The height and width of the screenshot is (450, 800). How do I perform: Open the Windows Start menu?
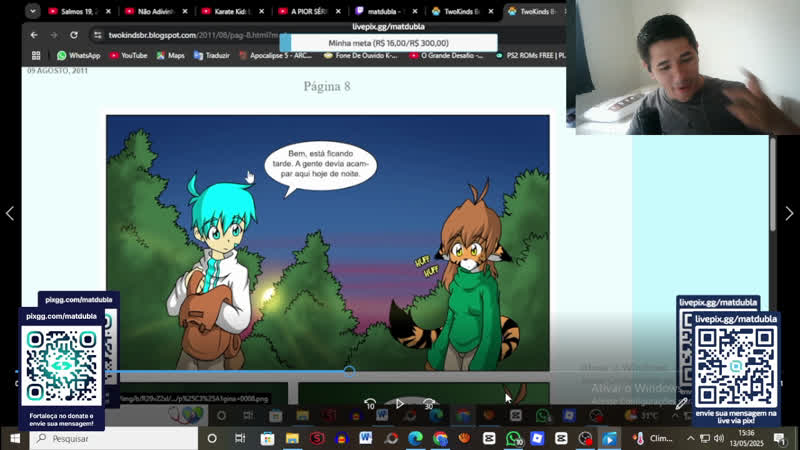click(15, 438)
